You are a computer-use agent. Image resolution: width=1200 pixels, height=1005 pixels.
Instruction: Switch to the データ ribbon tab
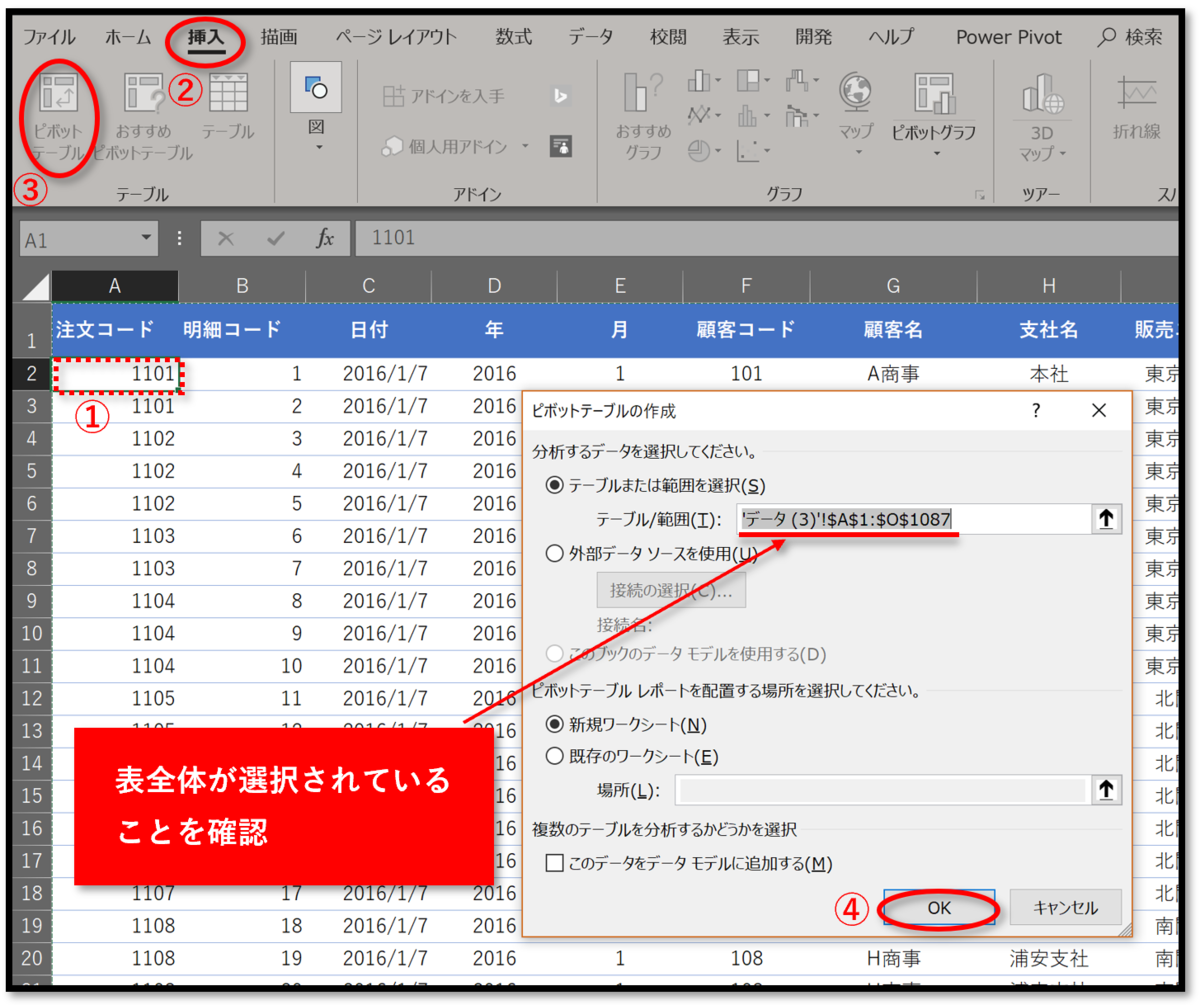click(591, 36)
